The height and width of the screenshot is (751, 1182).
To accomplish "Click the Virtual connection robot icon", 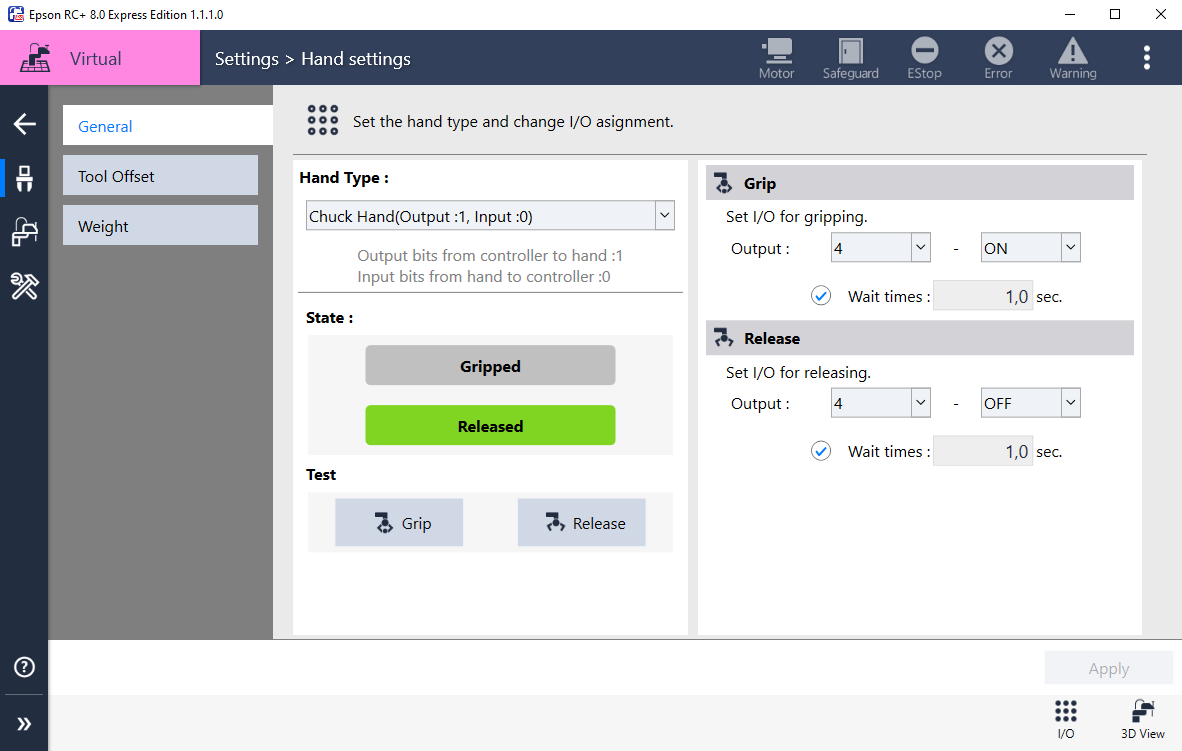I will coord(35,58).
